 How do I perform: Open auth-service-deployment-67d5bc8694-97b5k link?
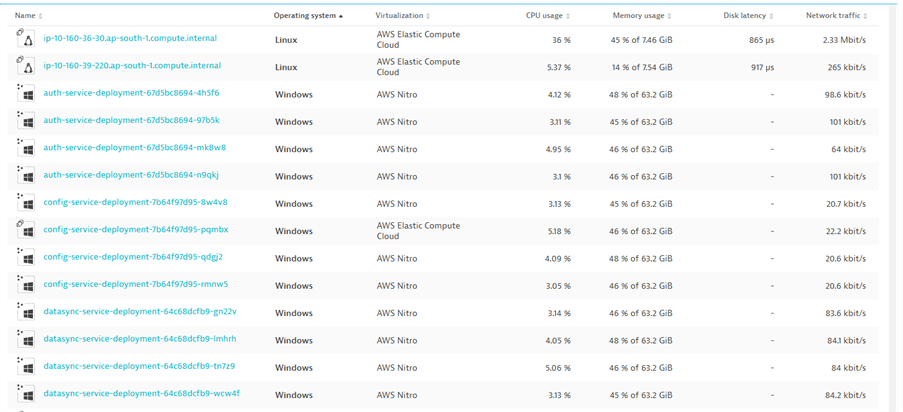131,120
